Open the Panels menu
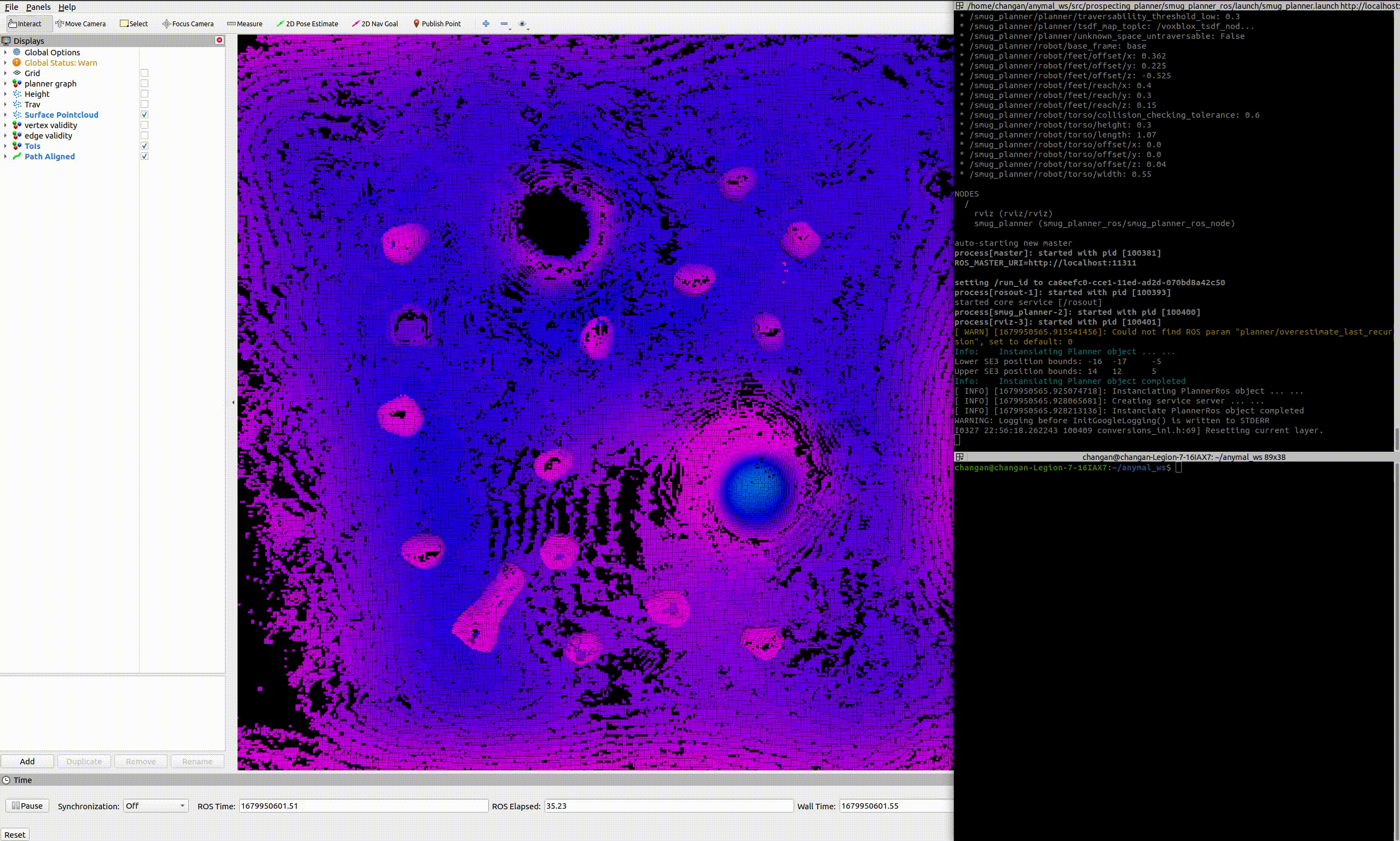 pos(37,7)
